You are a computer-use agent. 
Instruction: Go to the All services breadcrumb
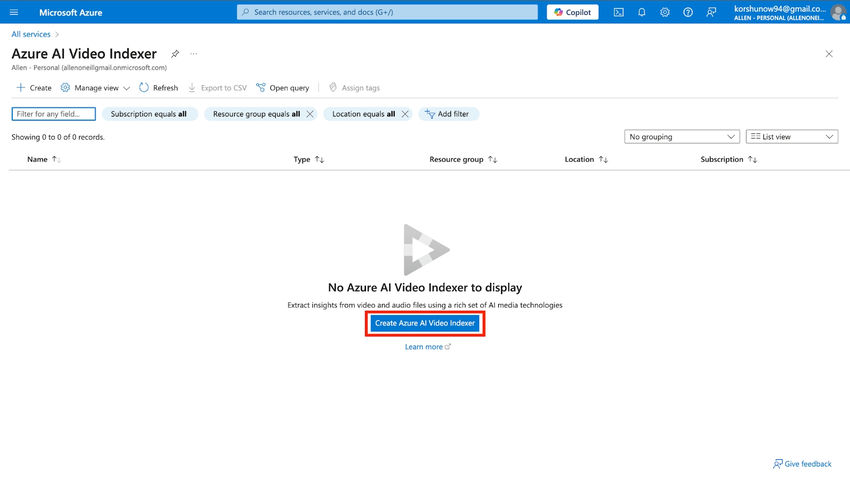point(31,34)
